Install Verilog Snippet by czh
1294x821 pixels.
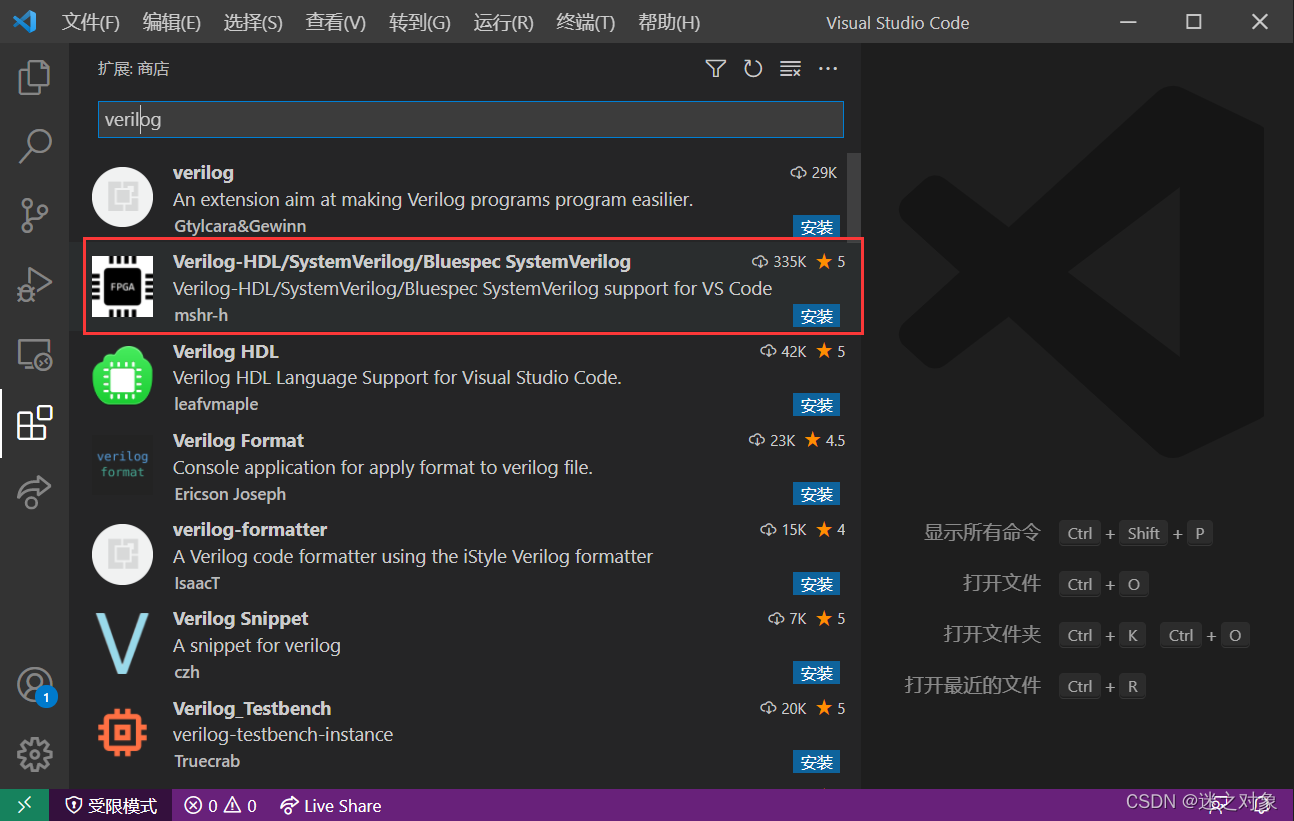tap(817, 673)
